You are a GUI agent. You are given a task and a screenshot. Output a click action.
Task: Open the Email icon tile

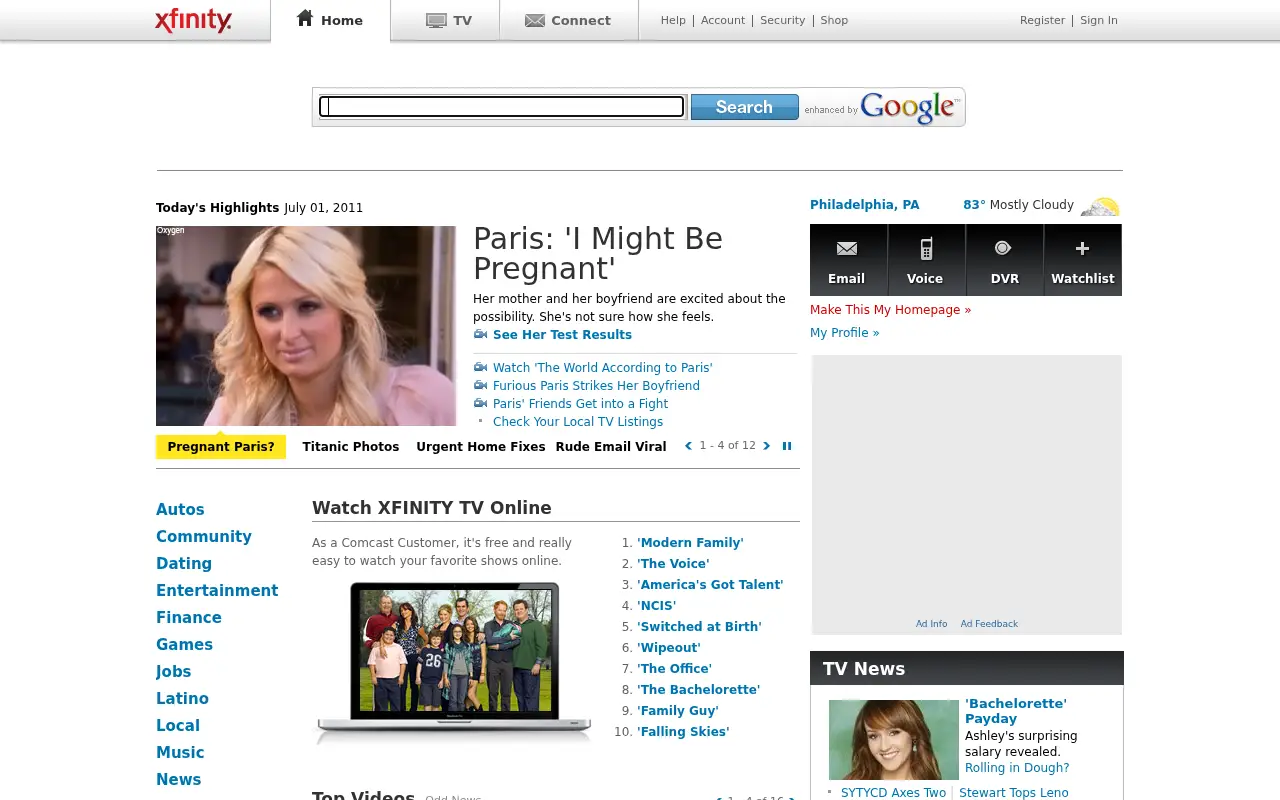(847, 260)
